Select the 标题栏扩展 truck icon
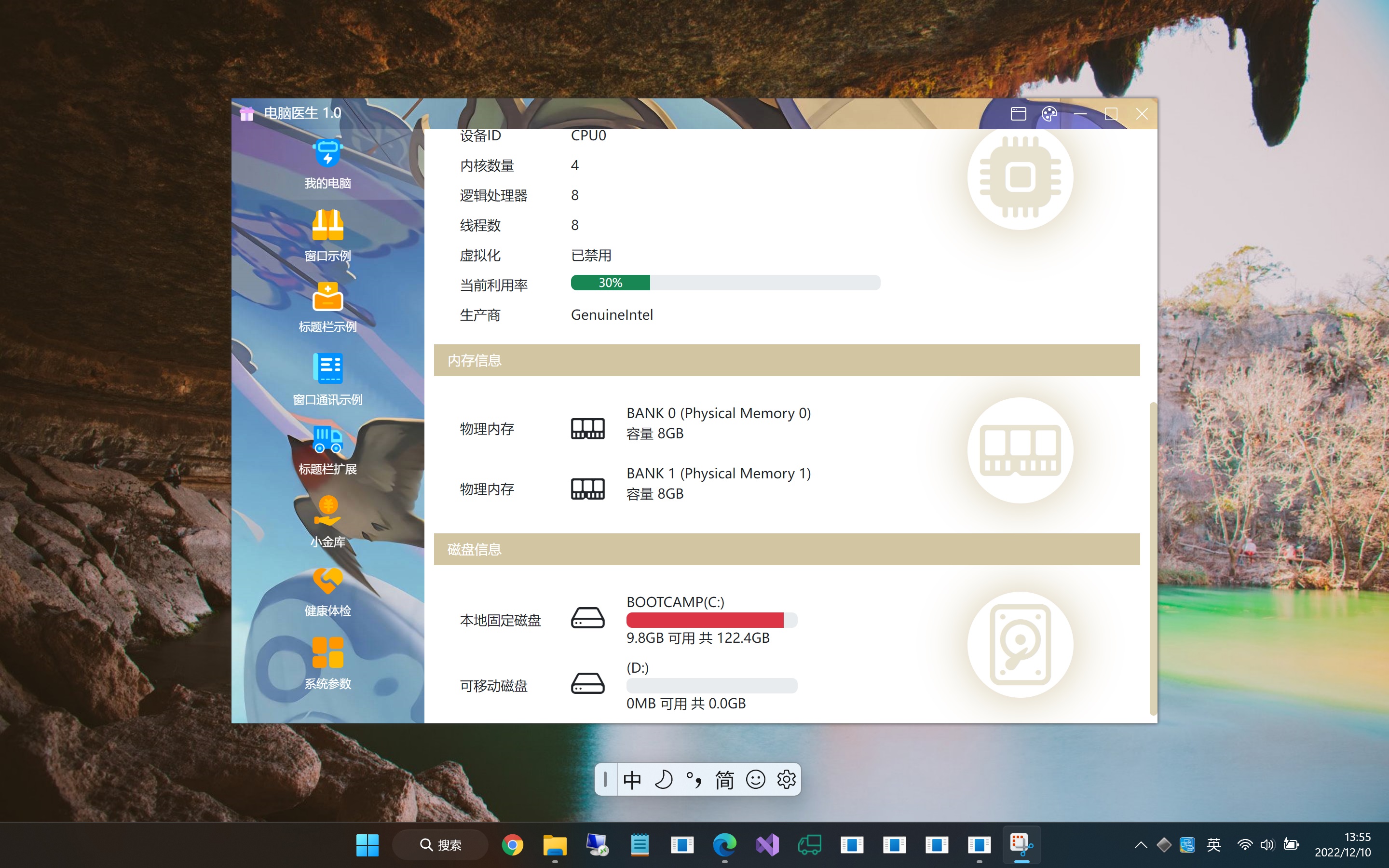1389x868 pixels. (x=327, y=440)
